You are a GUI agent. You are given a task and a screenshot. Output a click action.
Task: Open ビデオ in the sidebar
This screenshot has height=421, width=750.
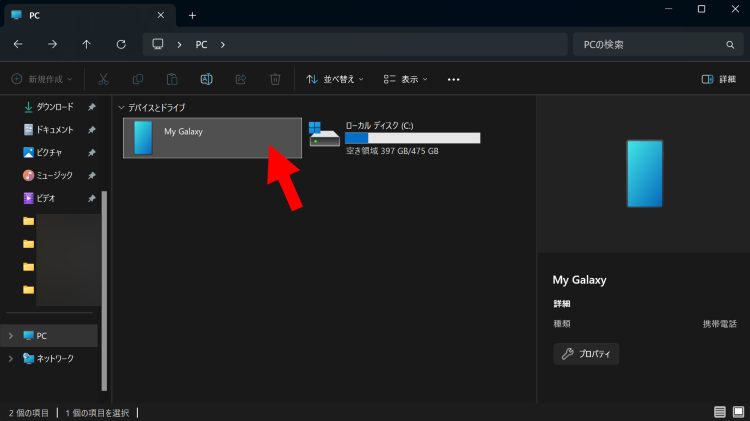[39, 198]
